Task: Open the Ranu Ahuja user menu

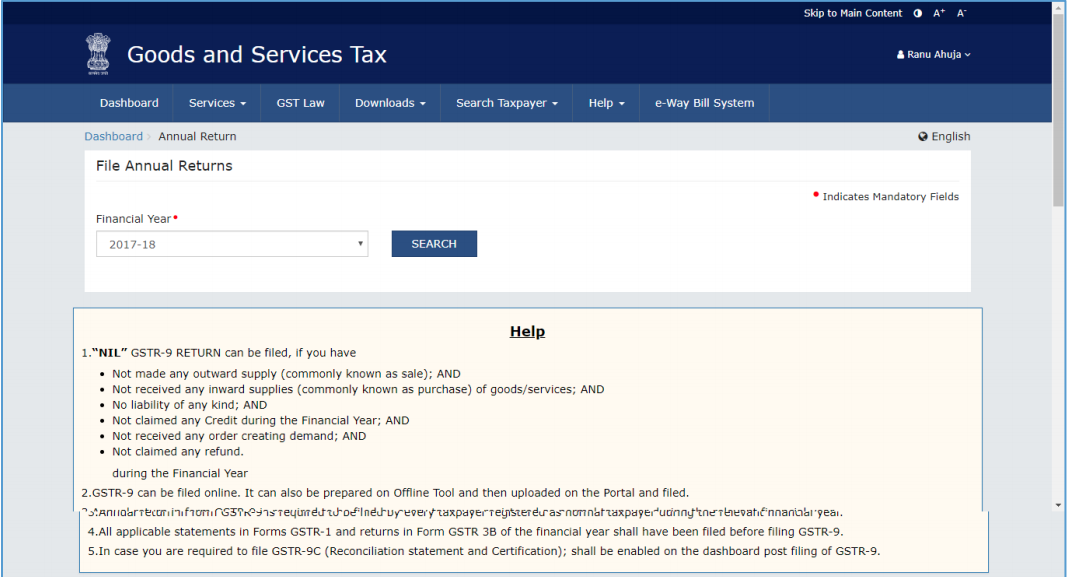Action: click(x=933, y=54)
